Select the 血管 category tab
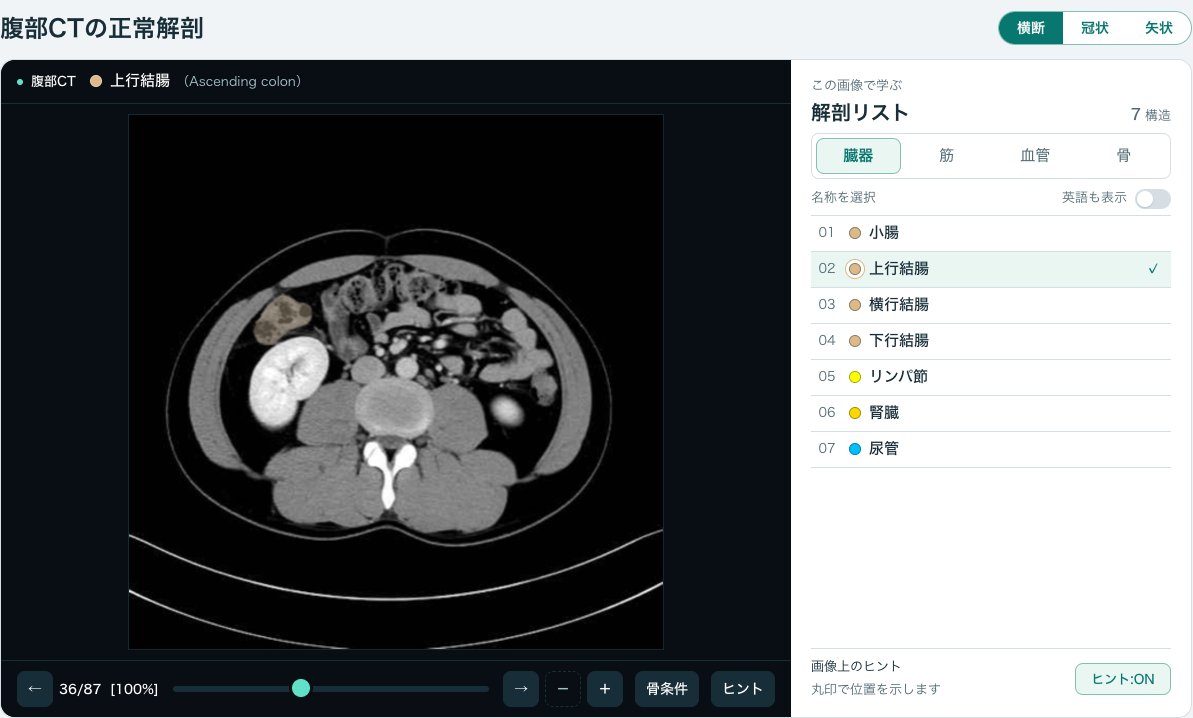This screenshot has width=1193, height=718. tap(1035, 156)
